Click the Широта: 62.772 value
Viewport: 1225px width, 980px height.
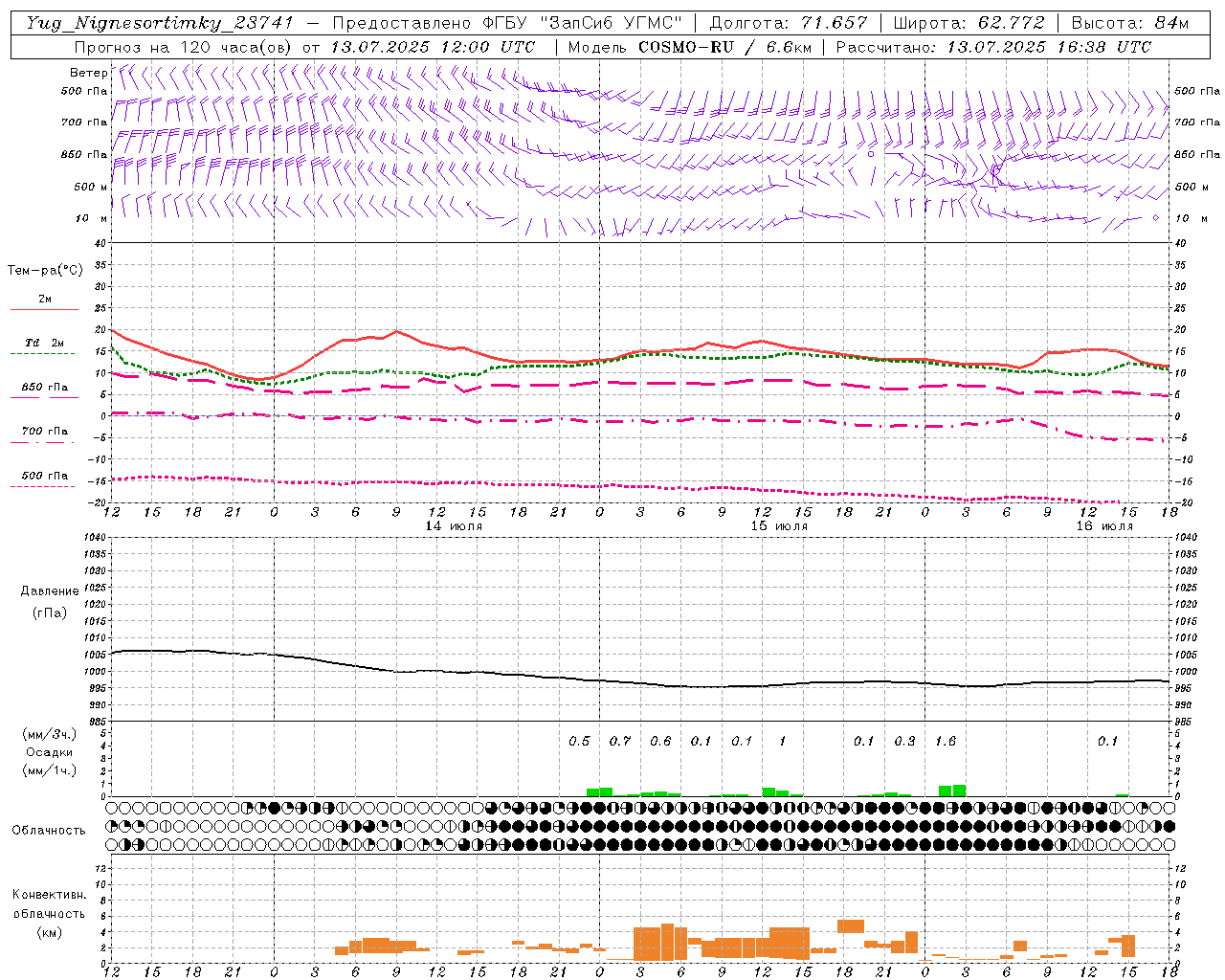click(969, 23)
